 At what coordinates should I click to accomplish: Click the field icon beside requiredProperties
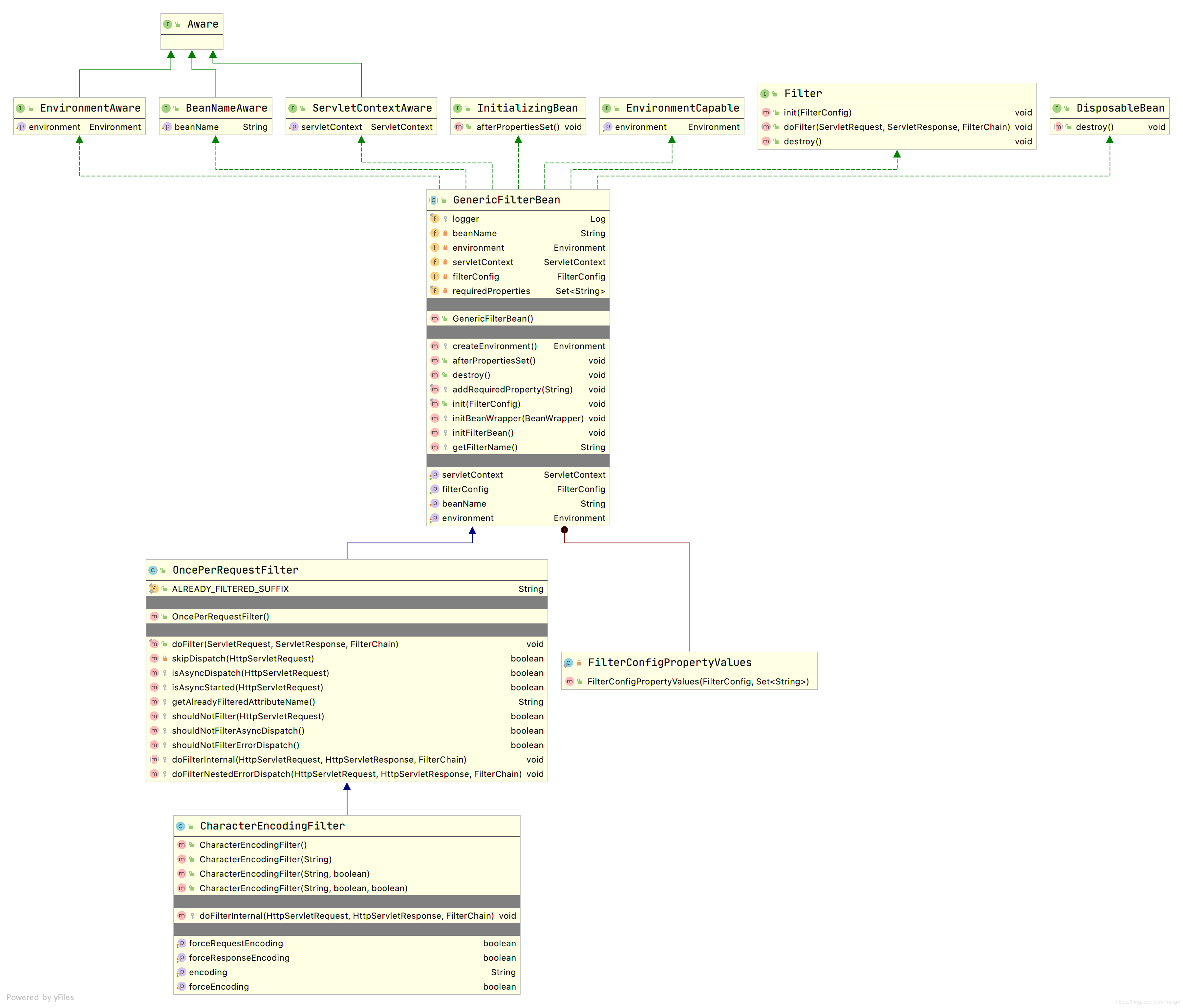[x=435, y=290]
